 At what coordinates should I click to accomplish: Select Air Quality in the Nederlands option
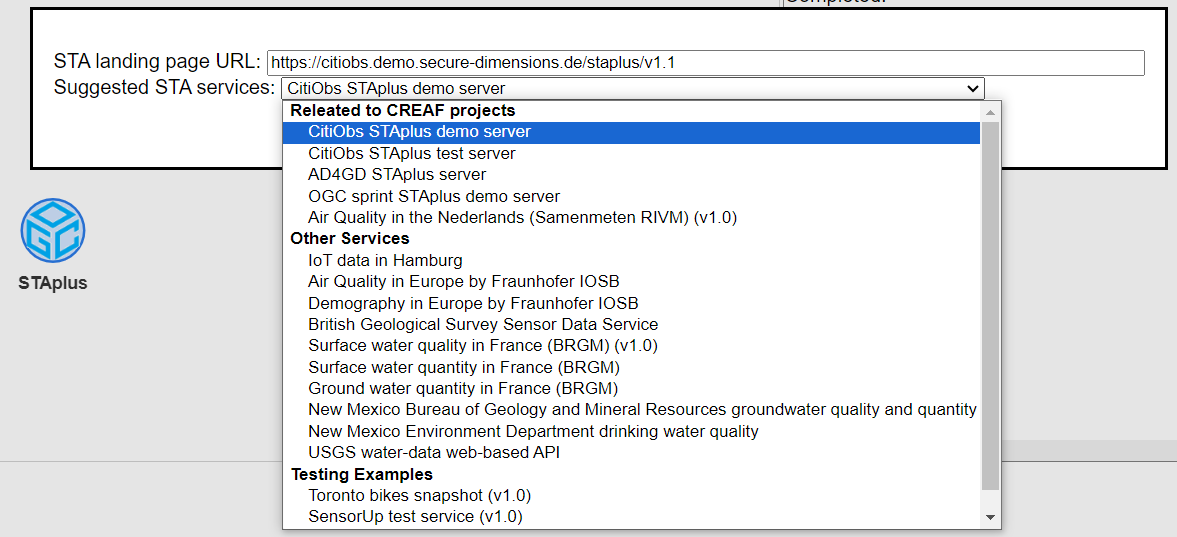pyautogui.click(x=631, y=219)
